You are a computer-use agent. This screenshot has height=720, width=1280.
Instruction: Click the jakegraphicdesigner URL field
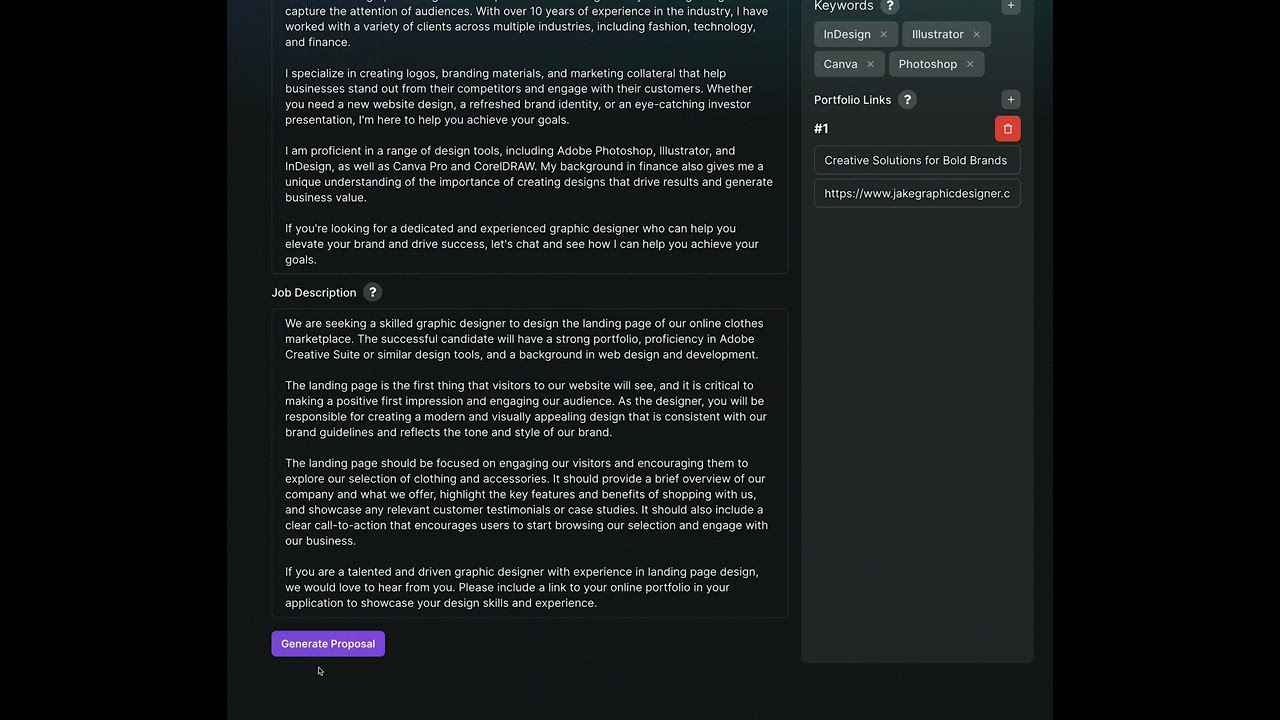pyautogui.click(x=916, y=193)
